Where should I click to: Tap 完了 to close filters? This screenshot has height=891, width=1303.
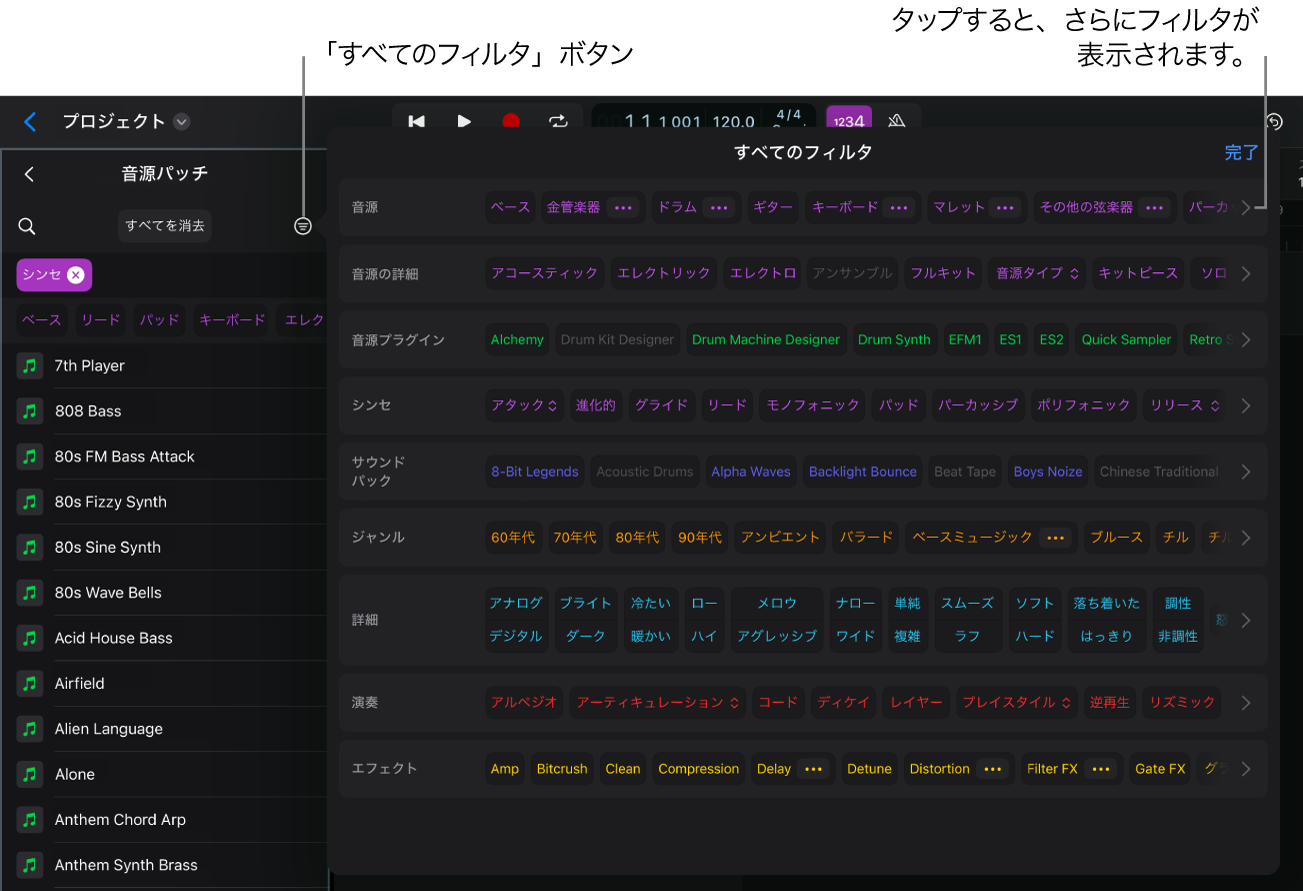(1241, 153)
